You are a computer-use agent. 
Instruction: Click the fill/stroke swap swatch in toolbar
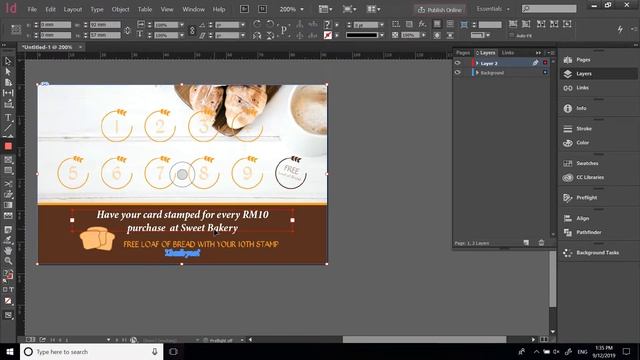8,275
